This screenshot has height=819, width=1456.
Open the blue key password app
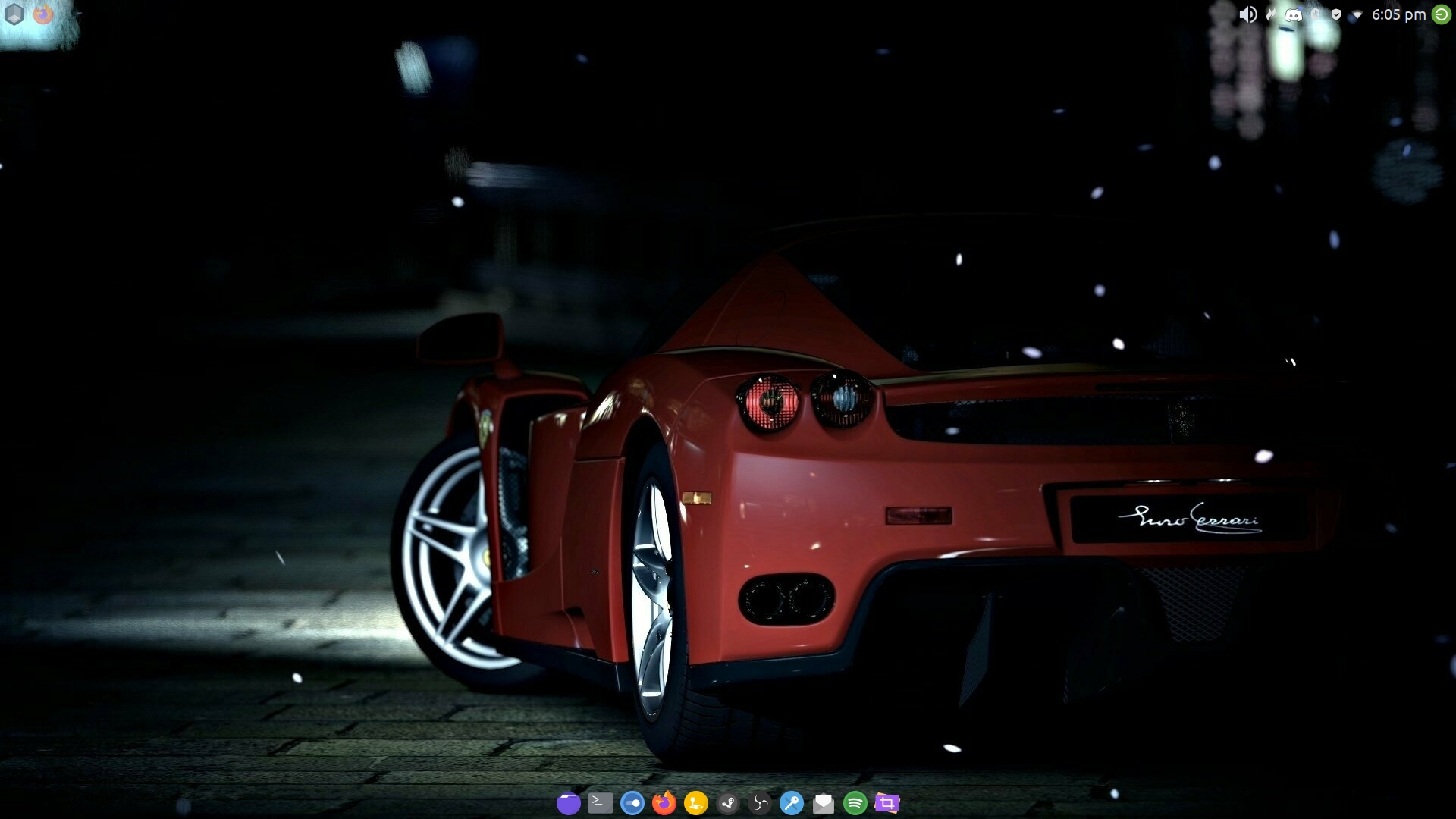click(x=792, y=802)
